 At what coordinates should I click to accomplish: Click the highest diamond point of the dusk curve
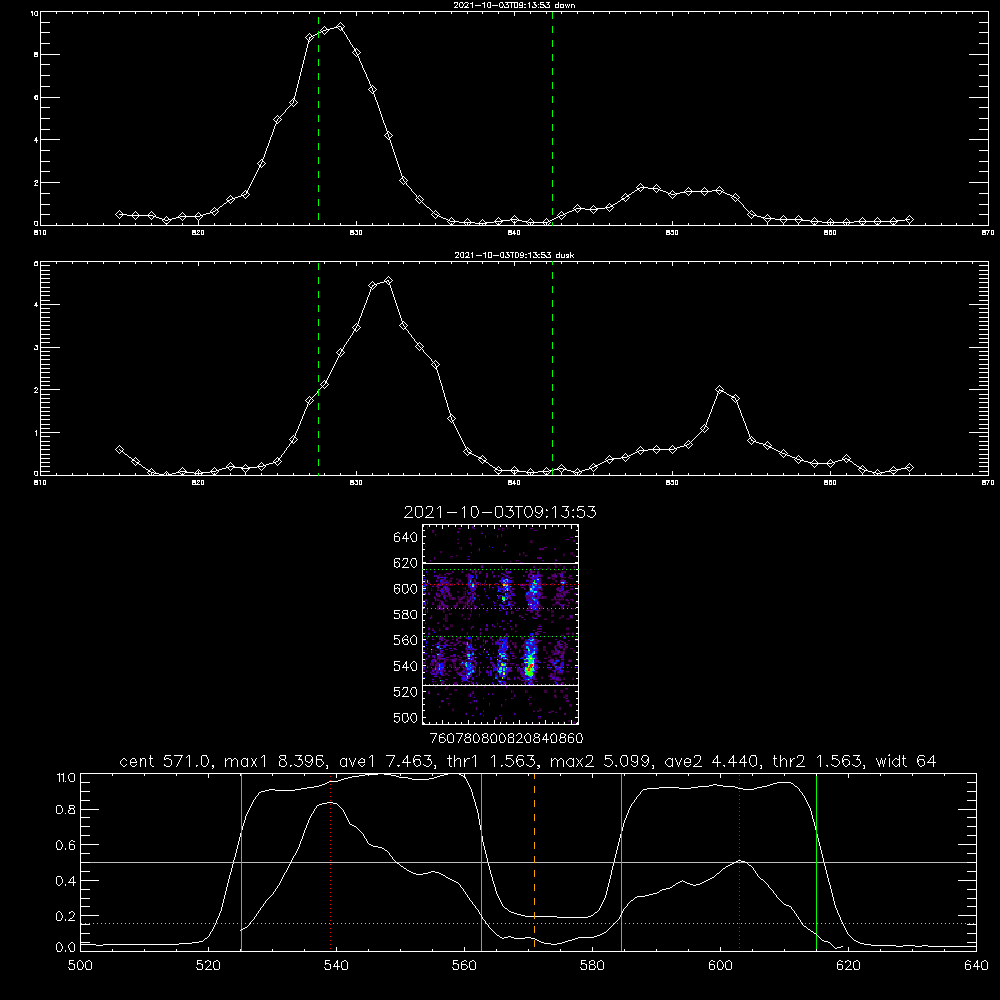(x=388, y=281)
